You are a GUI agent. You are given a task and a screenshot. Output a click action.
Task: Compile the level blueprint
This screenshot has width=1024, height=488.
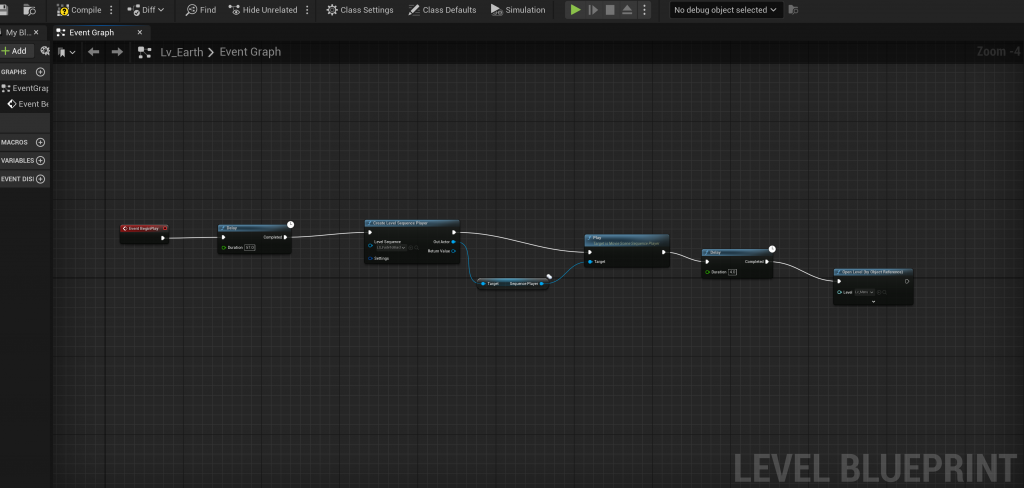[80, 10]
